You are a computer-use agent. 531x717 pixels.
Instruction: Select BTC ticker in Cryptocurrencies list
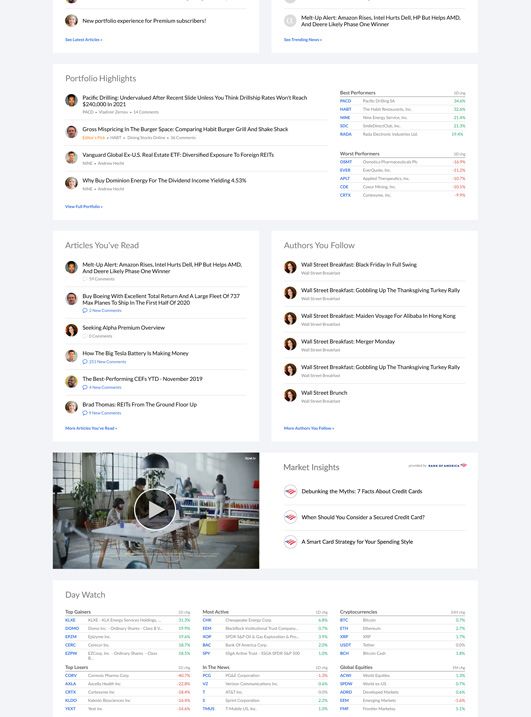(344, 620)
